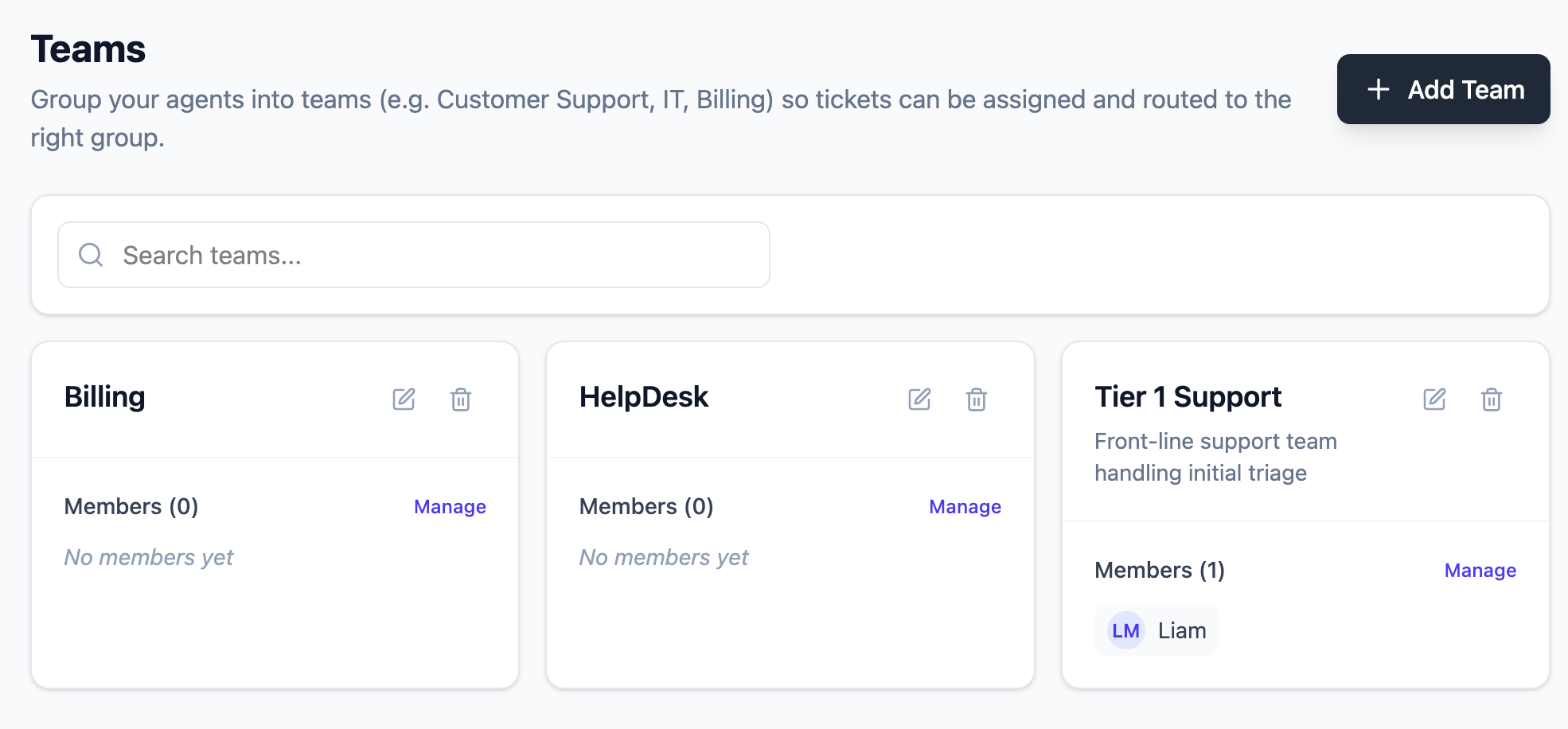Select the Billing team card

(x=275, y=605)
